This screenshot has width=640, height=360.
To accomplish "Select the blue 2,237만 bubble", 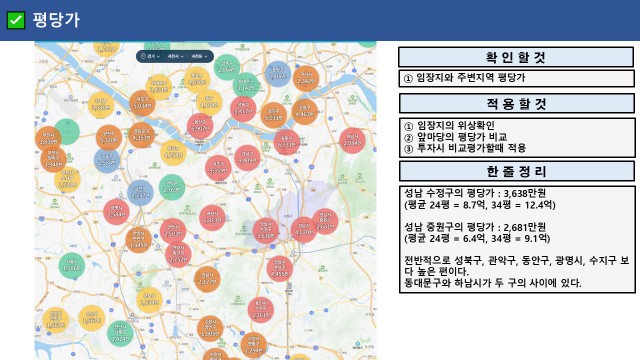I will click(x=140, y=193).
